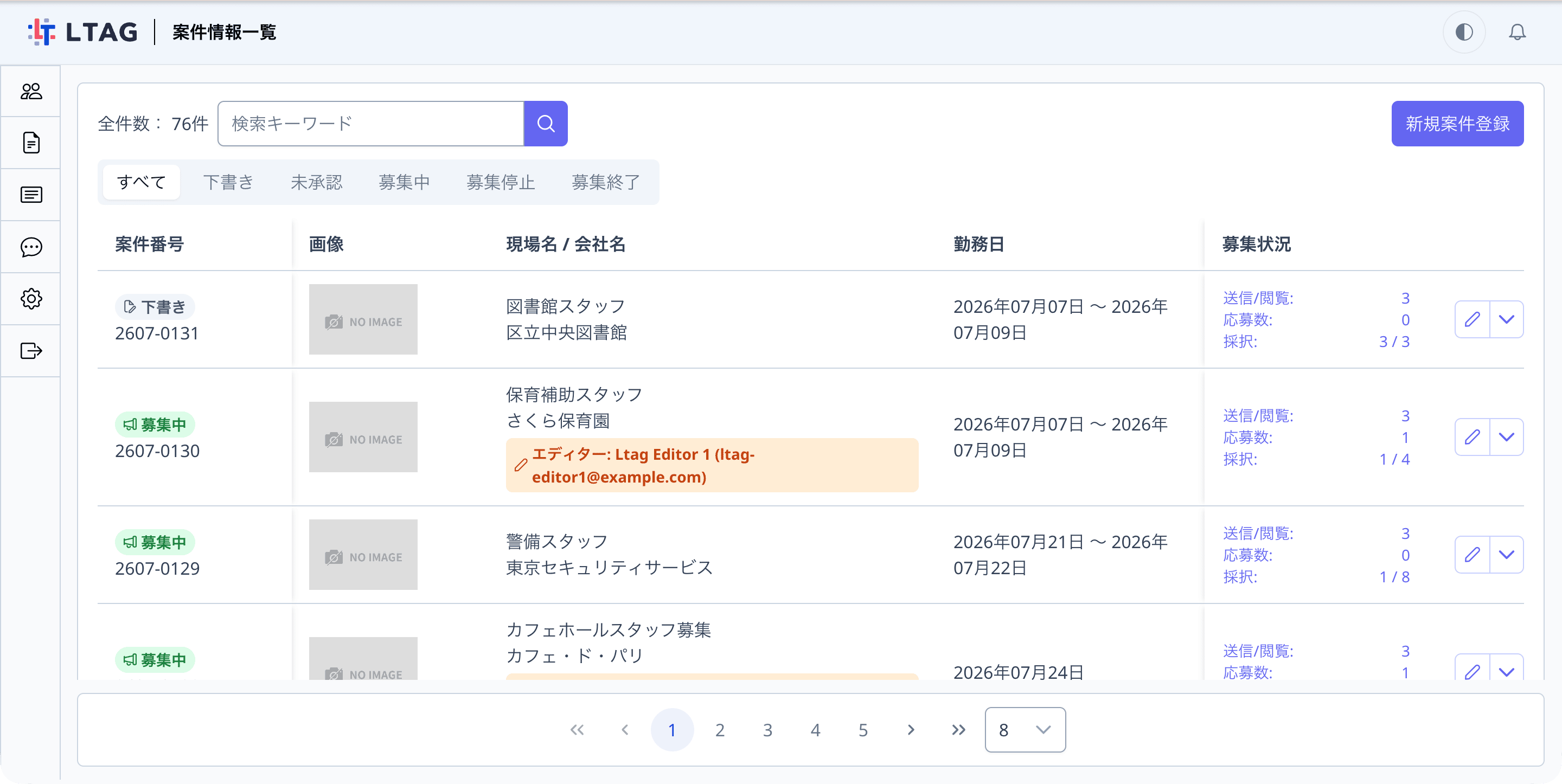Click さくら保育園 company name
1562x784 pixels.
point(558,420)
